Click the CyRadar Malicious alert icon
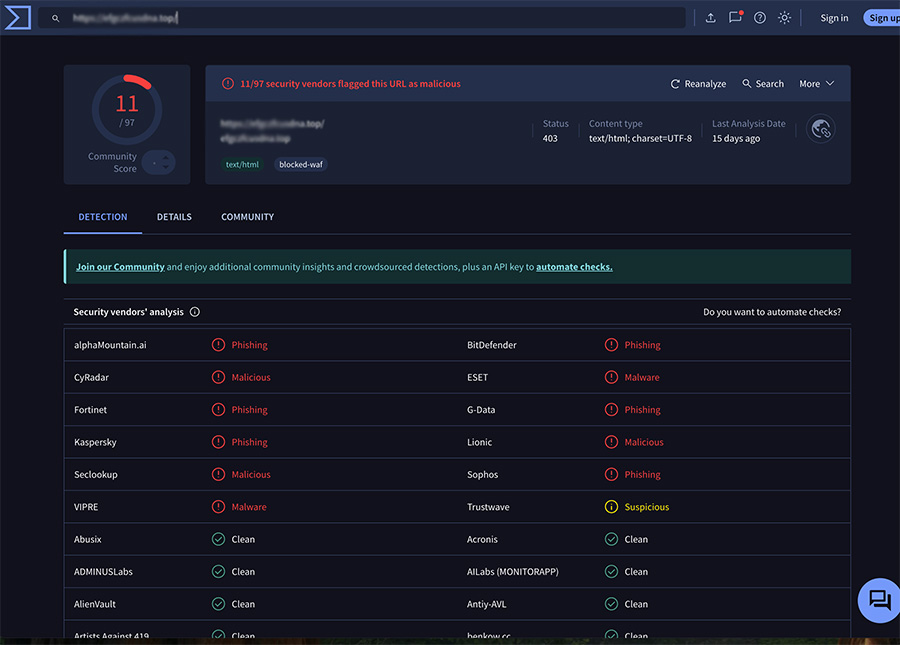This screenshot has height=645, width=900. [218, 377]
